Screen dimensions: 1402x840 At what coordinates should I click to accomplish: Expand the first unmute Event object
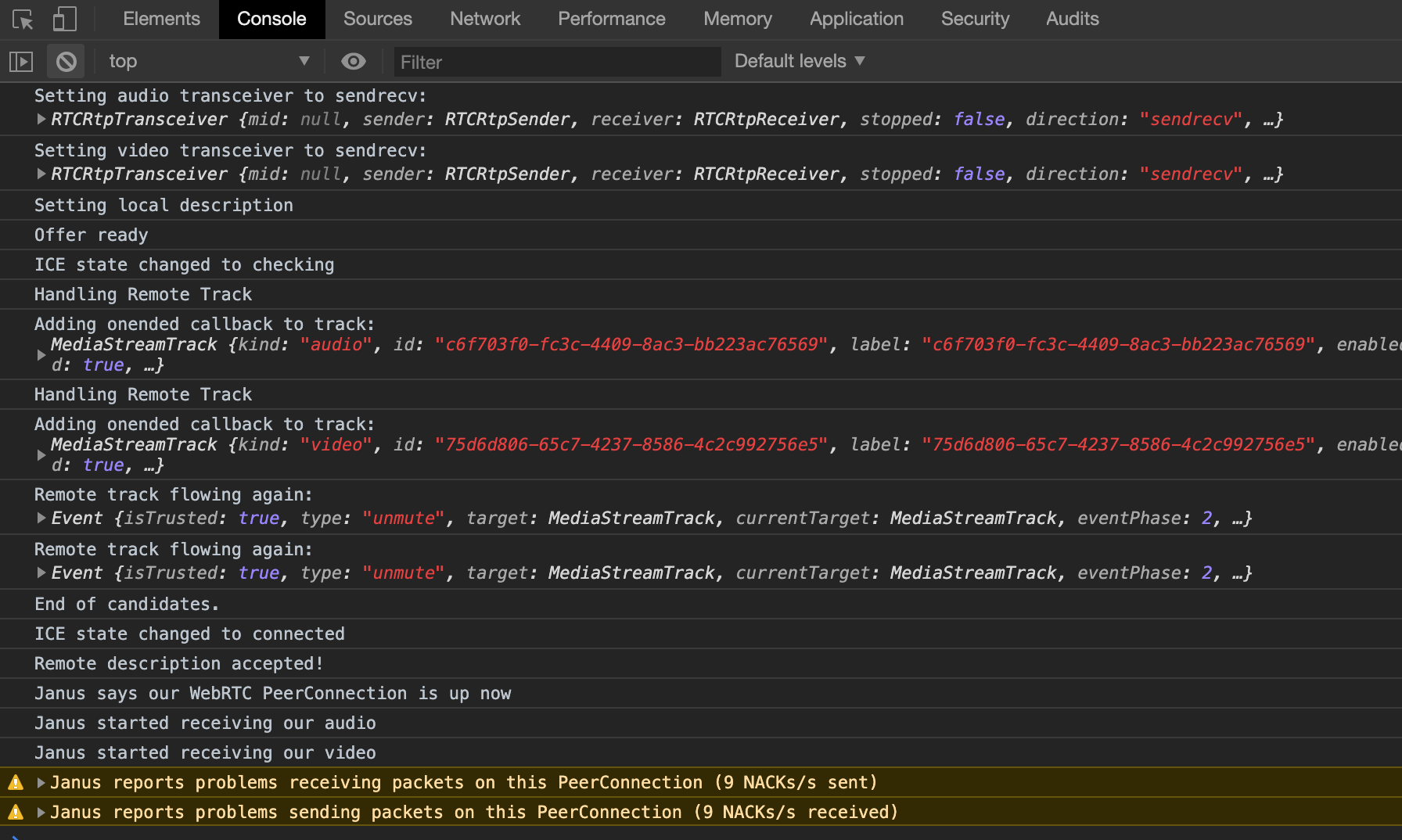41,518
